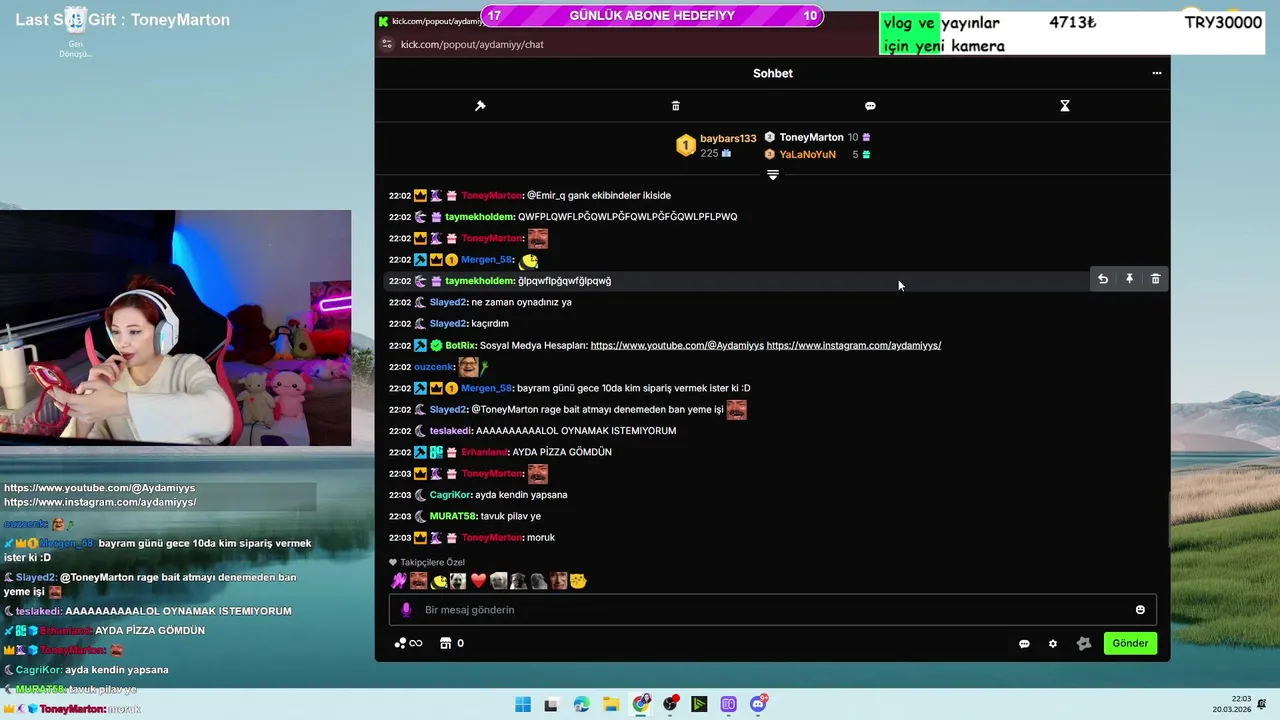
Task: Open the Windows Start menu
Action: tap(523, 704)
